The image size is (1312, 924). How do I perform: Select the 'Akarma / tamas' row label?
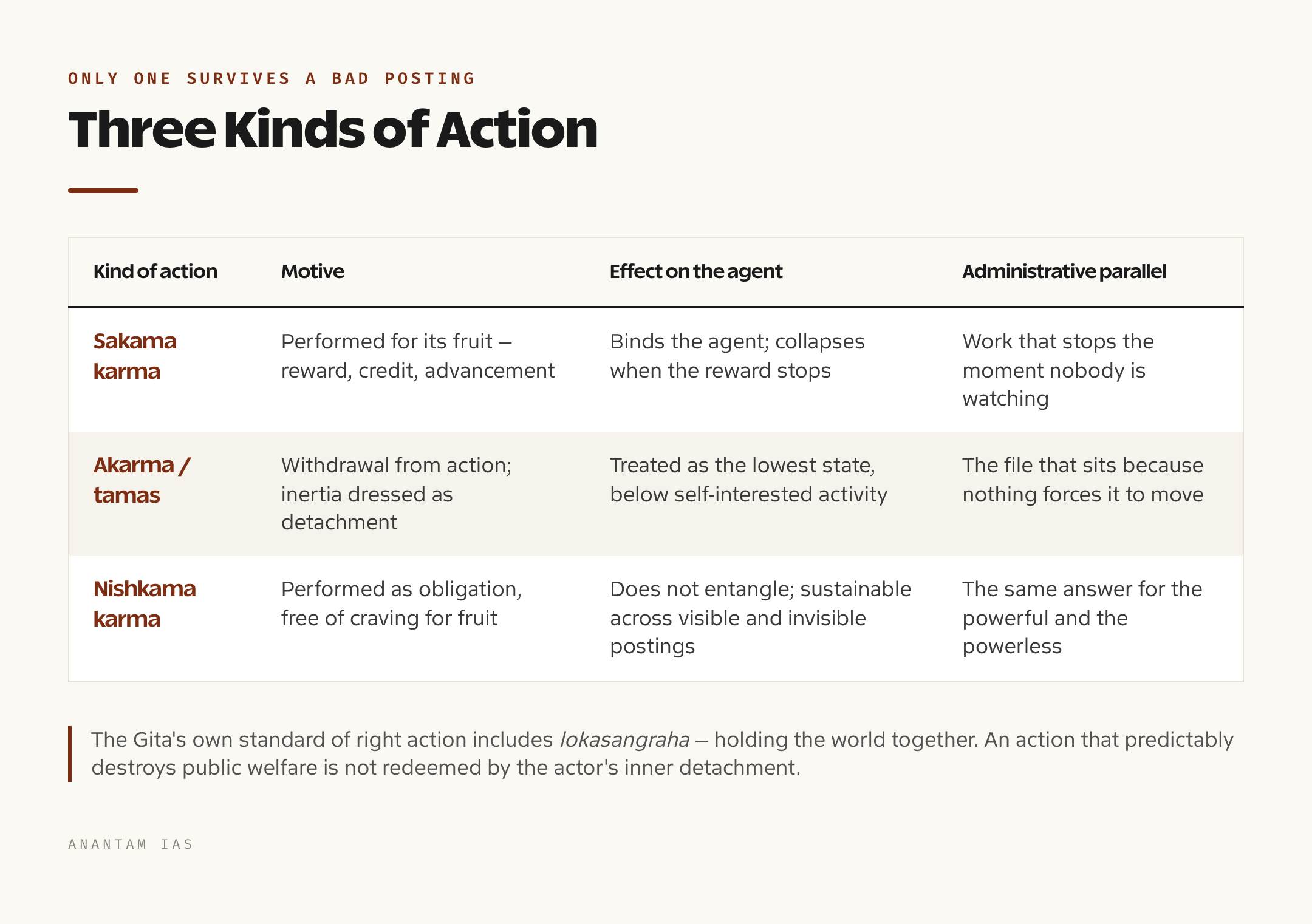pyautogui.click(x=142, y=480)
